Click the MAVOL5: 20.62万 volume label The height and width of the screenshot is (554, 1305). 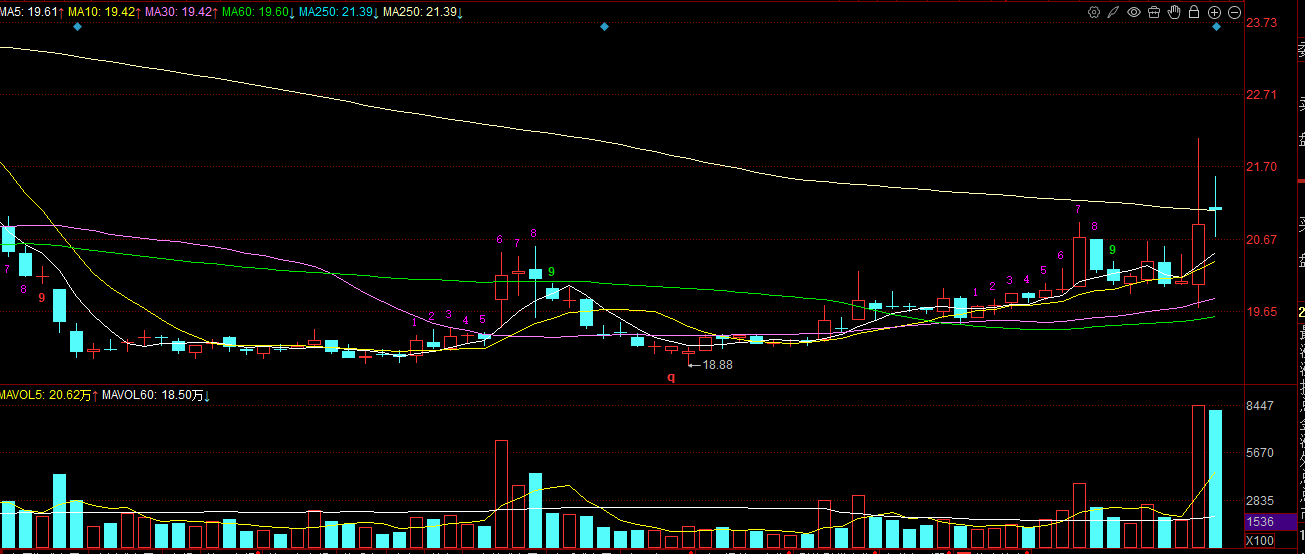[46, 396]
